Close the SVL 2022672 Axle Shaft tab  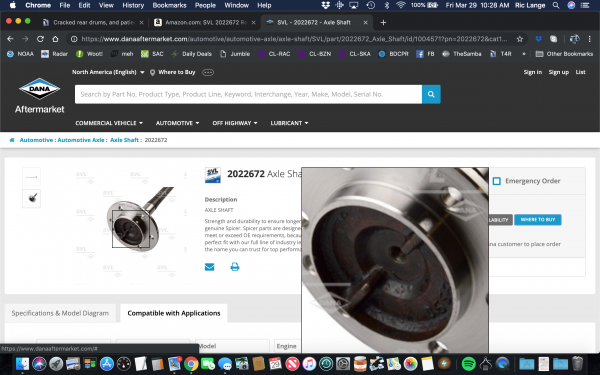(x=365, y=23)
